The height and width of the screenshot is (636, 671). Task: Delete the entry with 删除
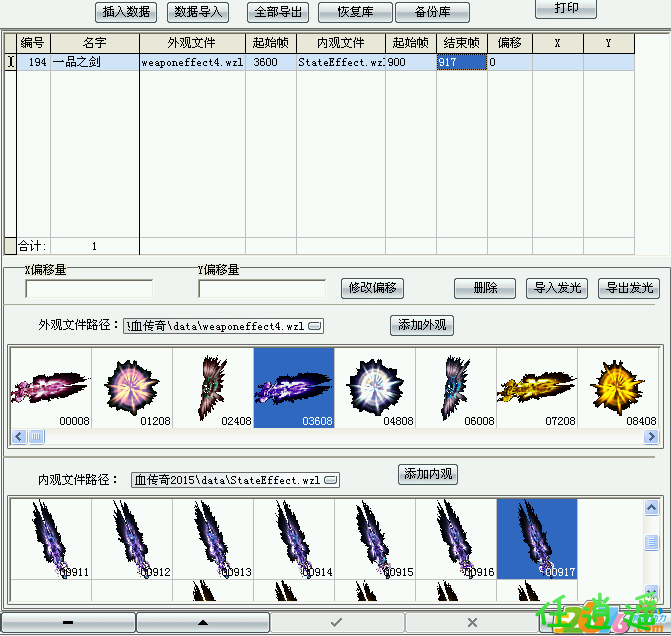coord(485,288)
